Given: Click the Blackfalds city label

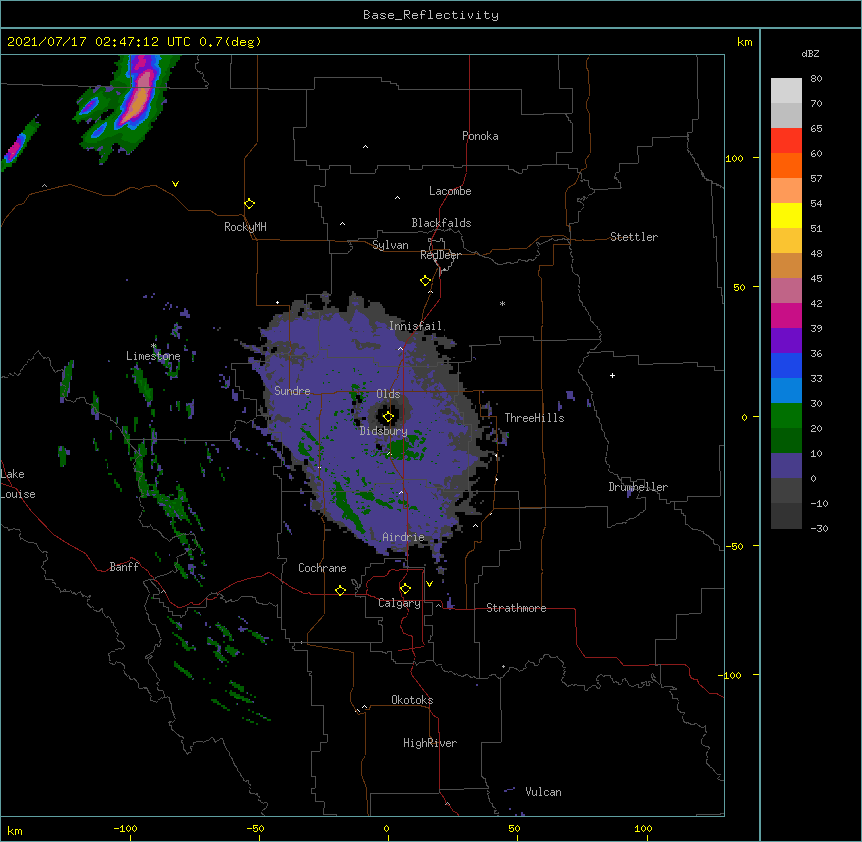Looking at the screenshot, I should [441, 223].
